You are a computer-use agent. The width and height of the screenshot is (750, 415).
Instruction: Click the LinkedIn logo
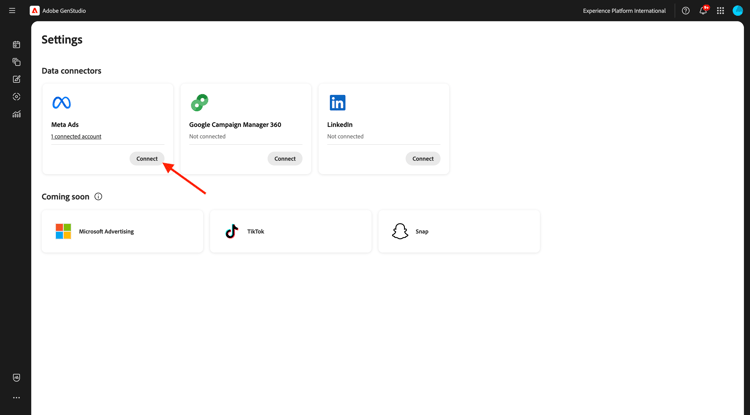[337, 102]
